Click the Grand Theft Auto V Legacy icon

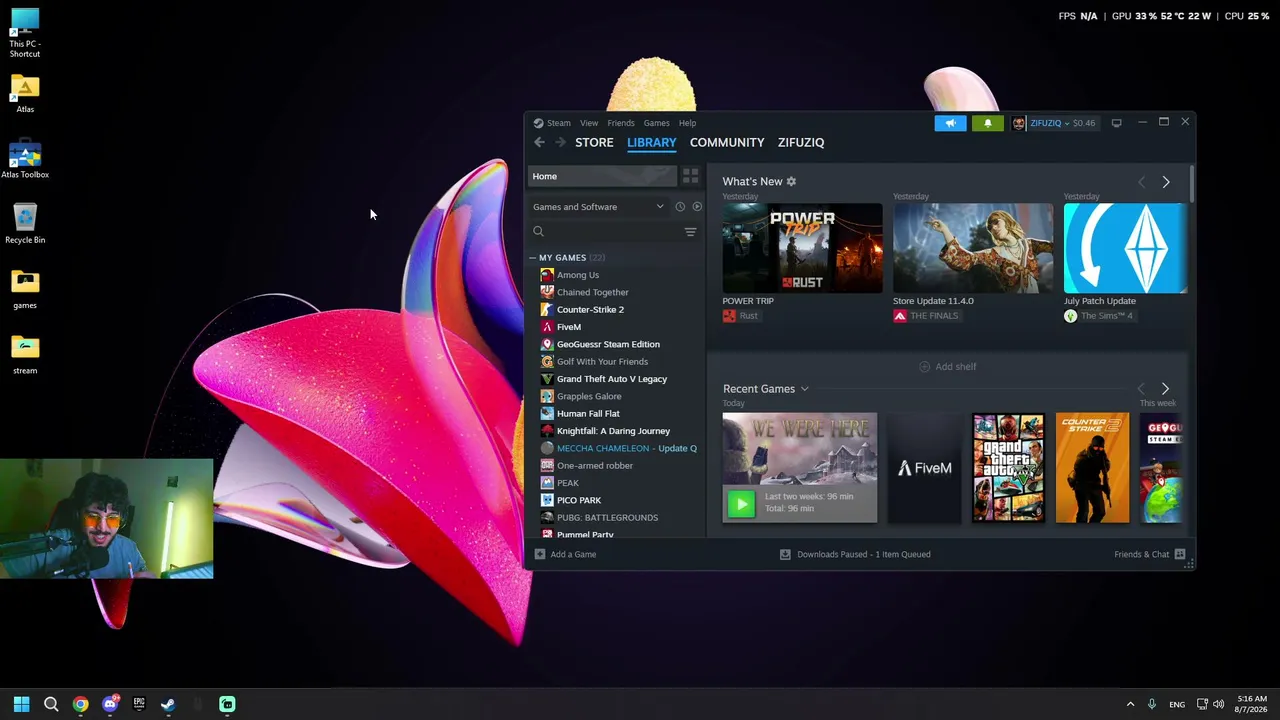coord(547,379)
